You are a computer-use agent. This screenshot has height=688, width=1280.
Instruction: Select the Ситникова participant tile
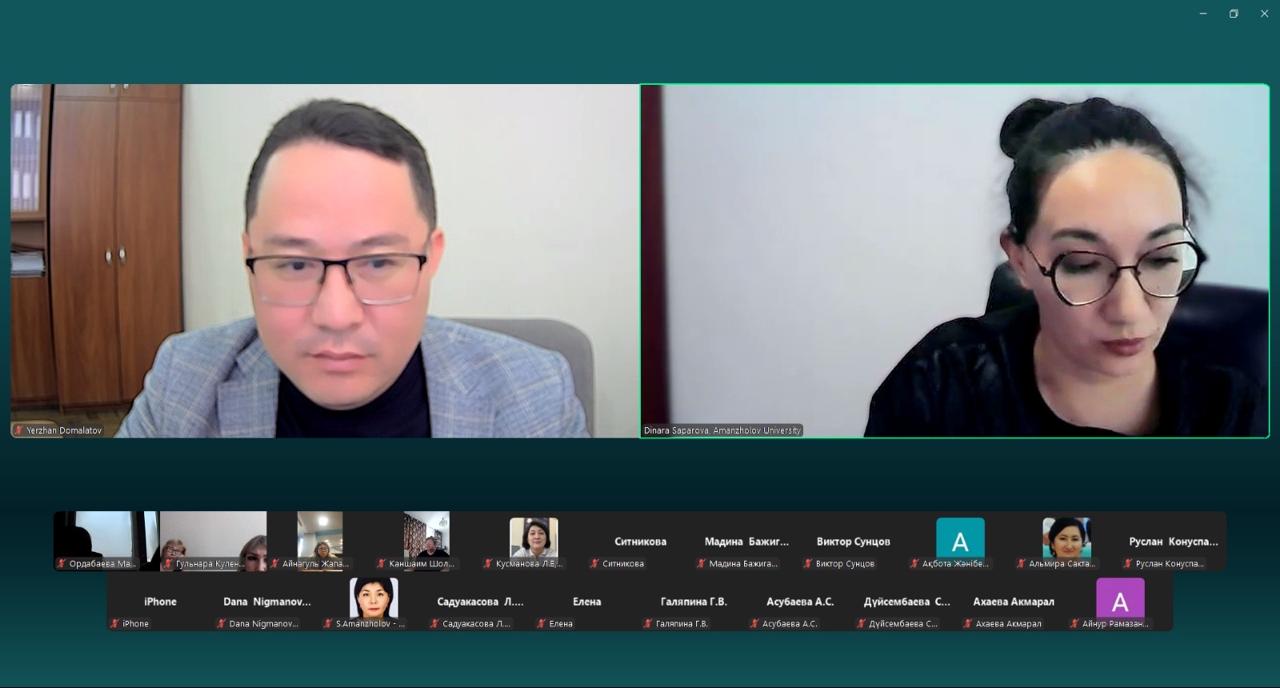coord(640,541)
